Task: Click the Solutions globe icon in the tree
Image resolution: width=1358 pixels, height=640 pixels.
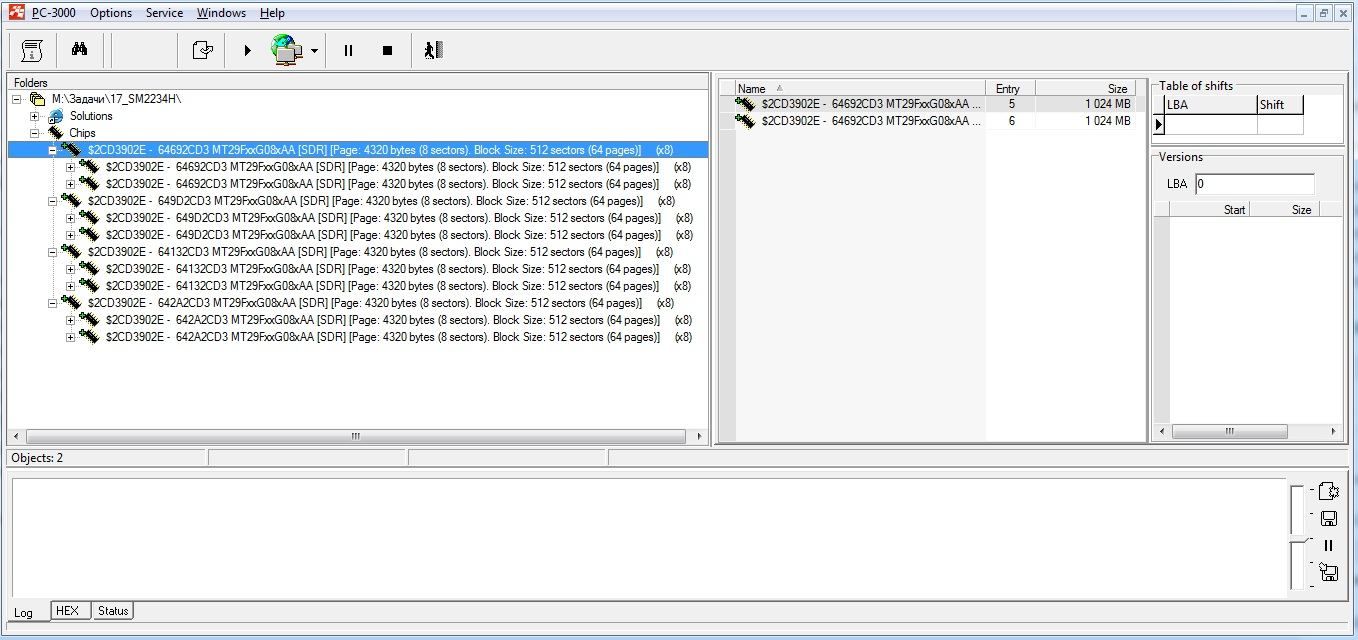Action: click(x=56, y=116)
